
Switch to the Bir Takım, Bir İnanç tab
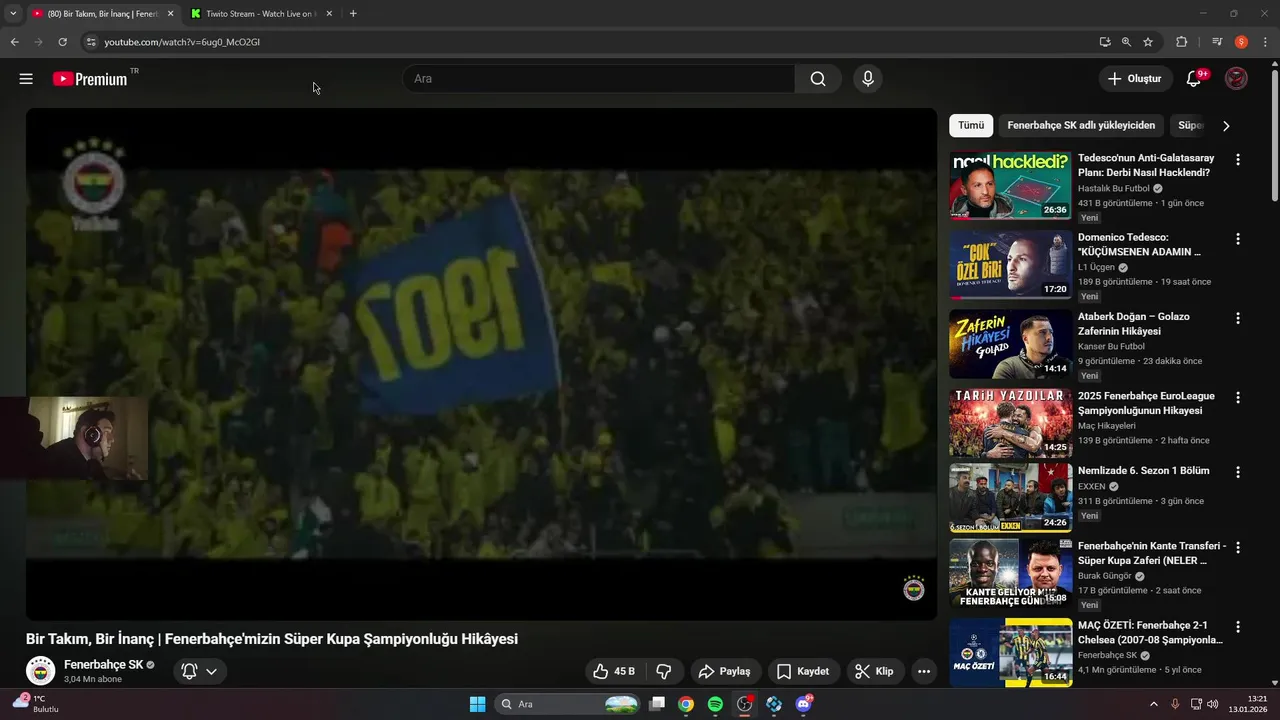(102, 14)
